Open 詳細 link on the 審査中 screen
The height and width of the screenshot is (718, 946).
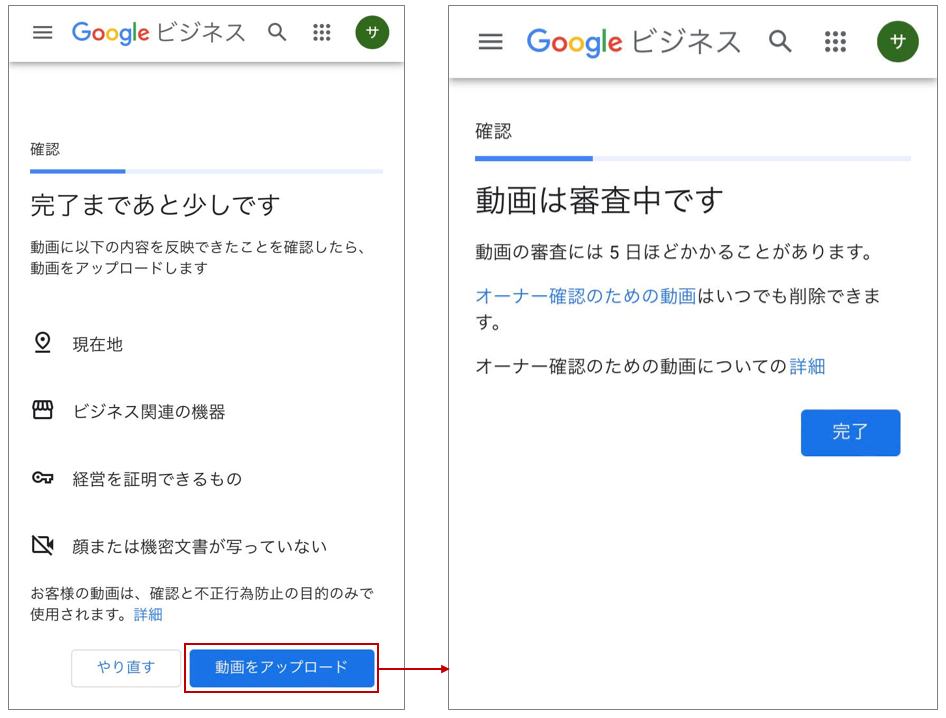[807, 366]
